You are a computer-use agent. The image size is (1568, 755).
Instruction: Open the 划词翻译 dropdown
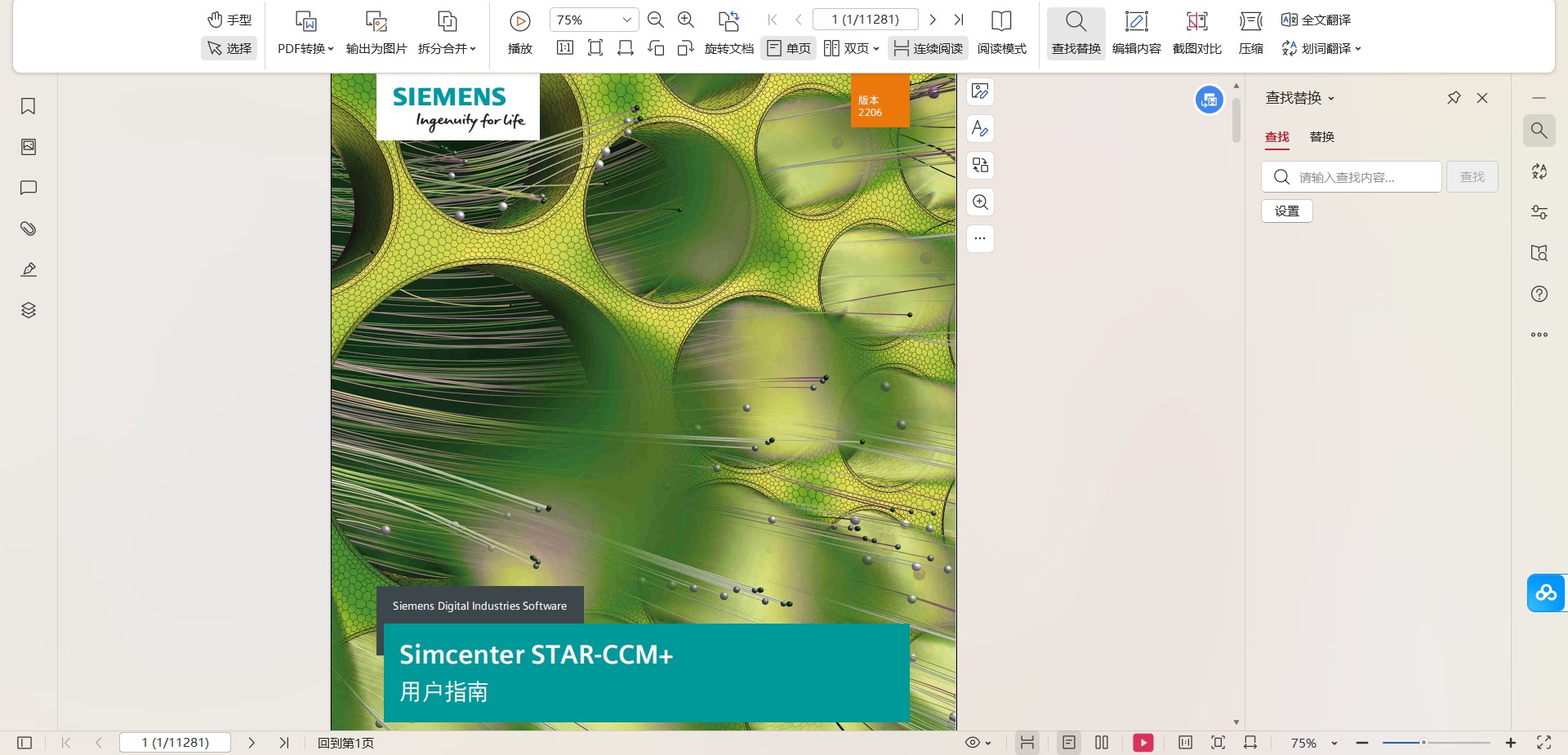[1321, 48]
